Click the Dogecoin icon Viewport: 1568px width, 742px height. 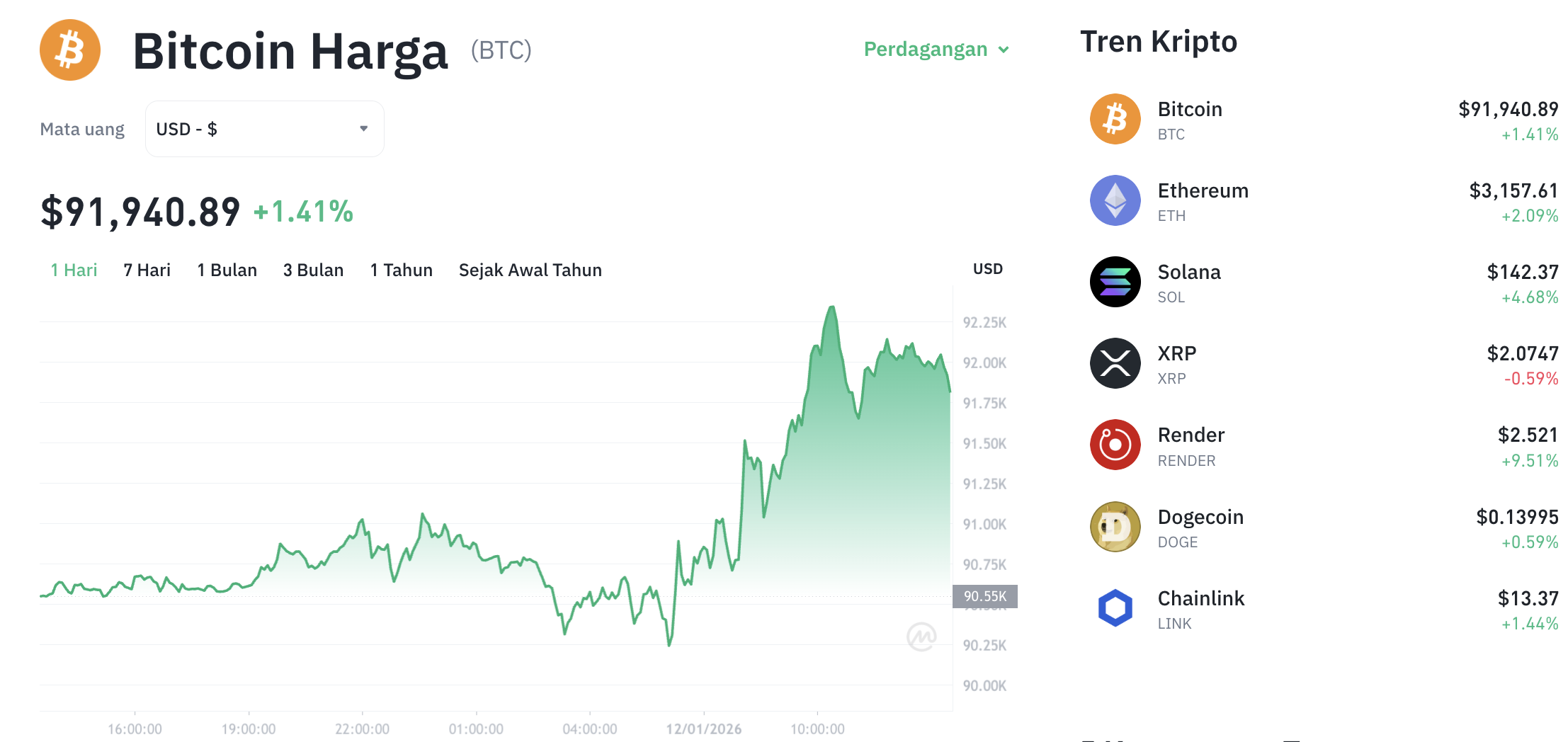point(1115,527)
